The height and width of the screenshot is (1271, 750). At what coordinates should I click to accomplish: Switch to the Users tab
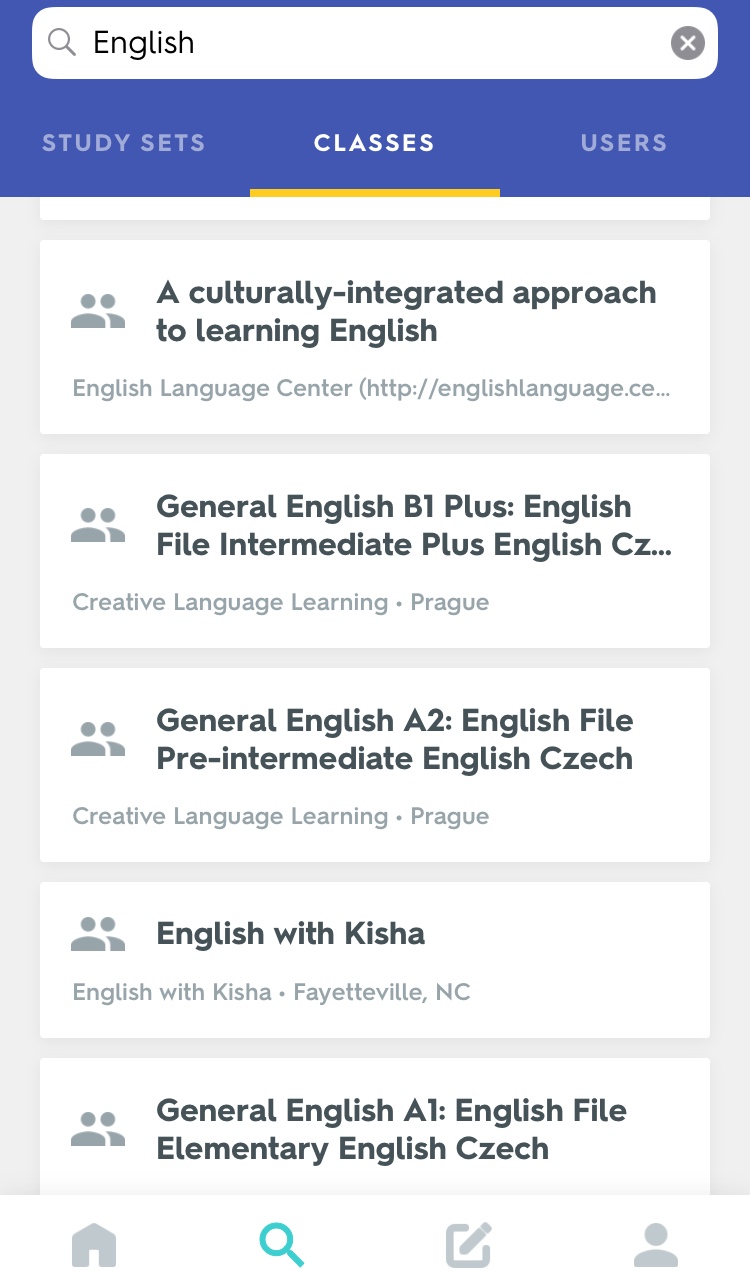pyautogui.click(x=624, y=143)
